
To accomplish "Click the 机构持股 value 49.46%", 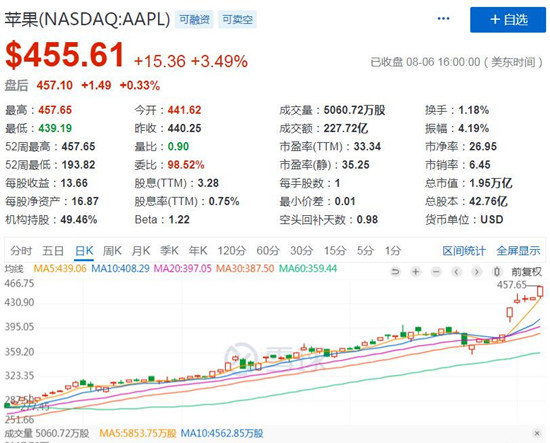I will [x=79, y=220].
